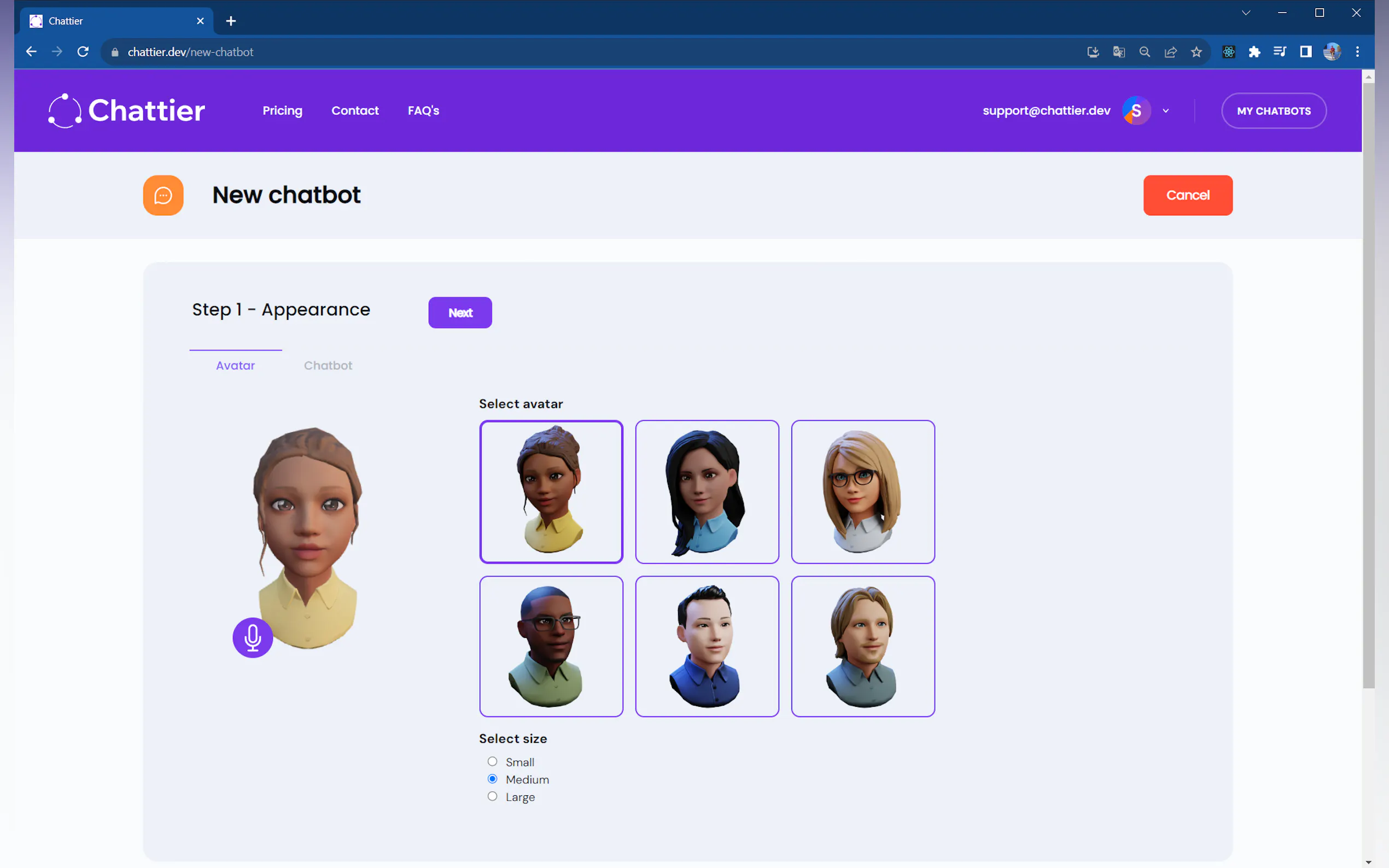This screenshot has height=868, width=1389.
Task: Open browser extensions puzzle icon
Action: (x=1254, y=52)
